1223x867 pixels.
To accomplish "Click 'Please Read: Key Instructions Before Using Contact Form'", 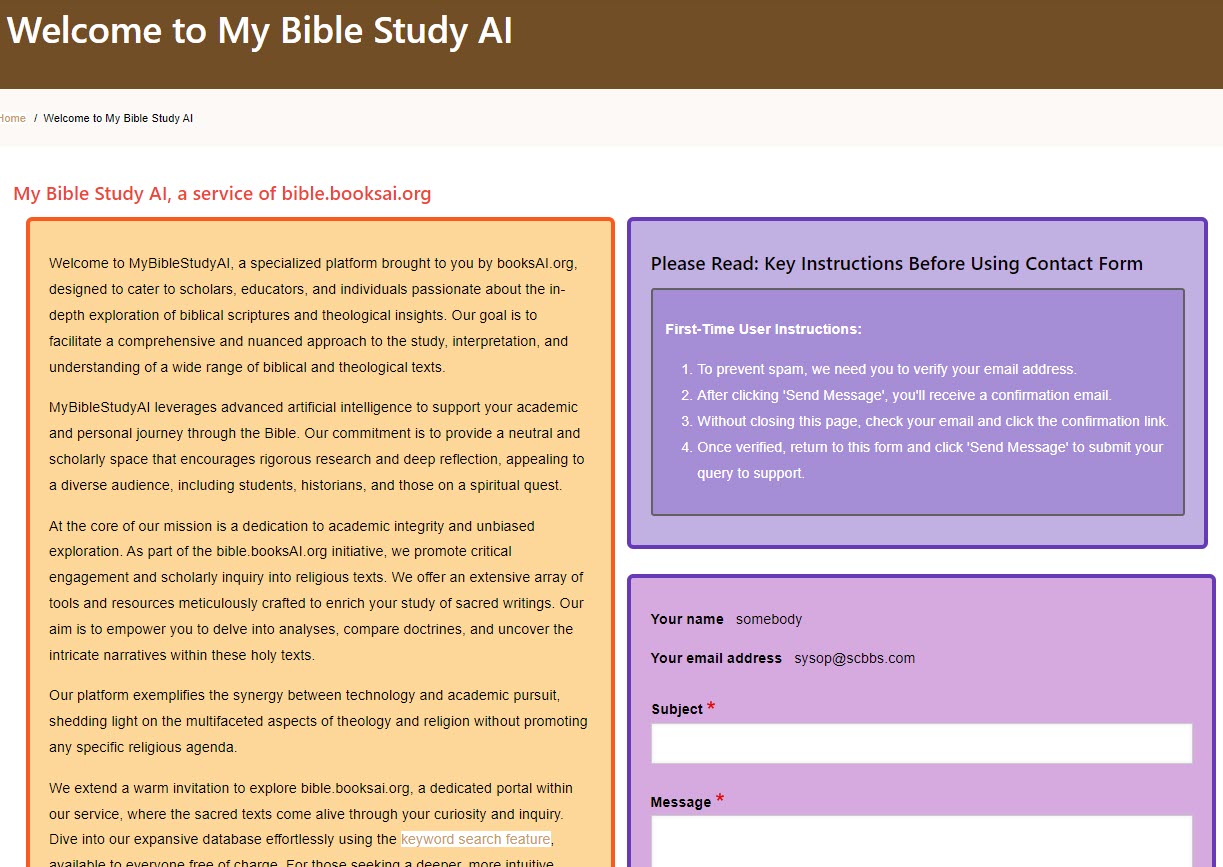I will tap(896, 264).
